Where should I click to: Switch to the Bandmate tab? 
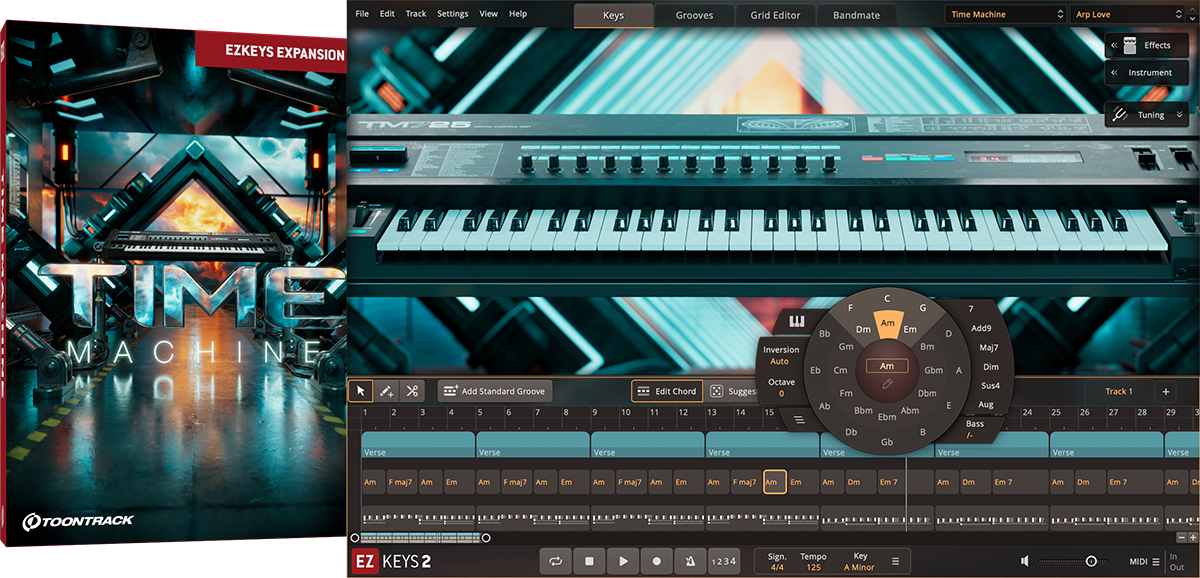tap(857, 15)
